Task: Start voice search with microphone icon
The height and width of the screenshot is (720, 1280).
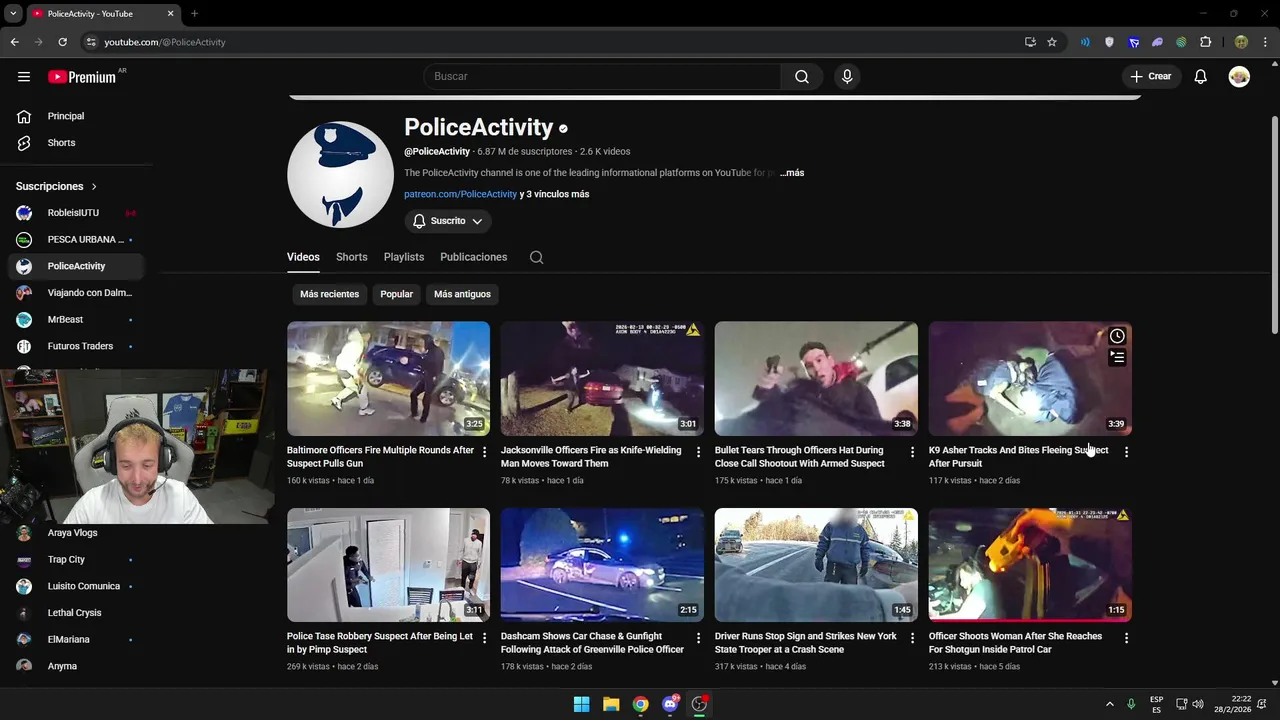Action: [847, 76]
